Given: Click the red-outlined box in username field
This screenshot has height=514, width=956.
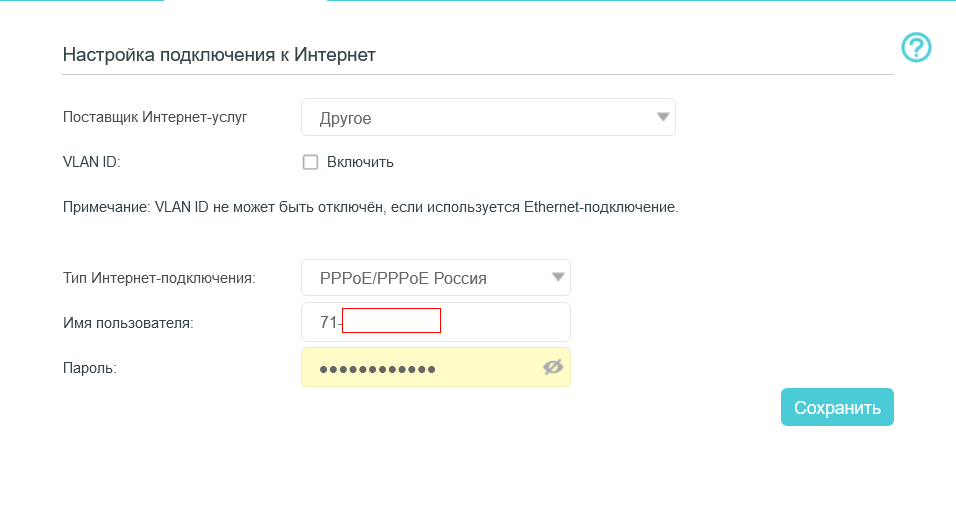Looking at the screenshot, I should pyautogui.click(x=391, y=321).
